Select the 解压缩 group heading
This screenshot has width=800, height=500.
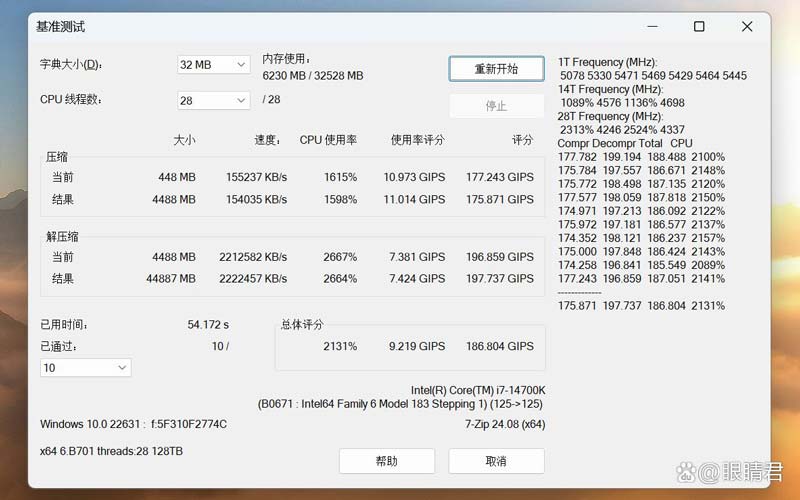[62, 237]
